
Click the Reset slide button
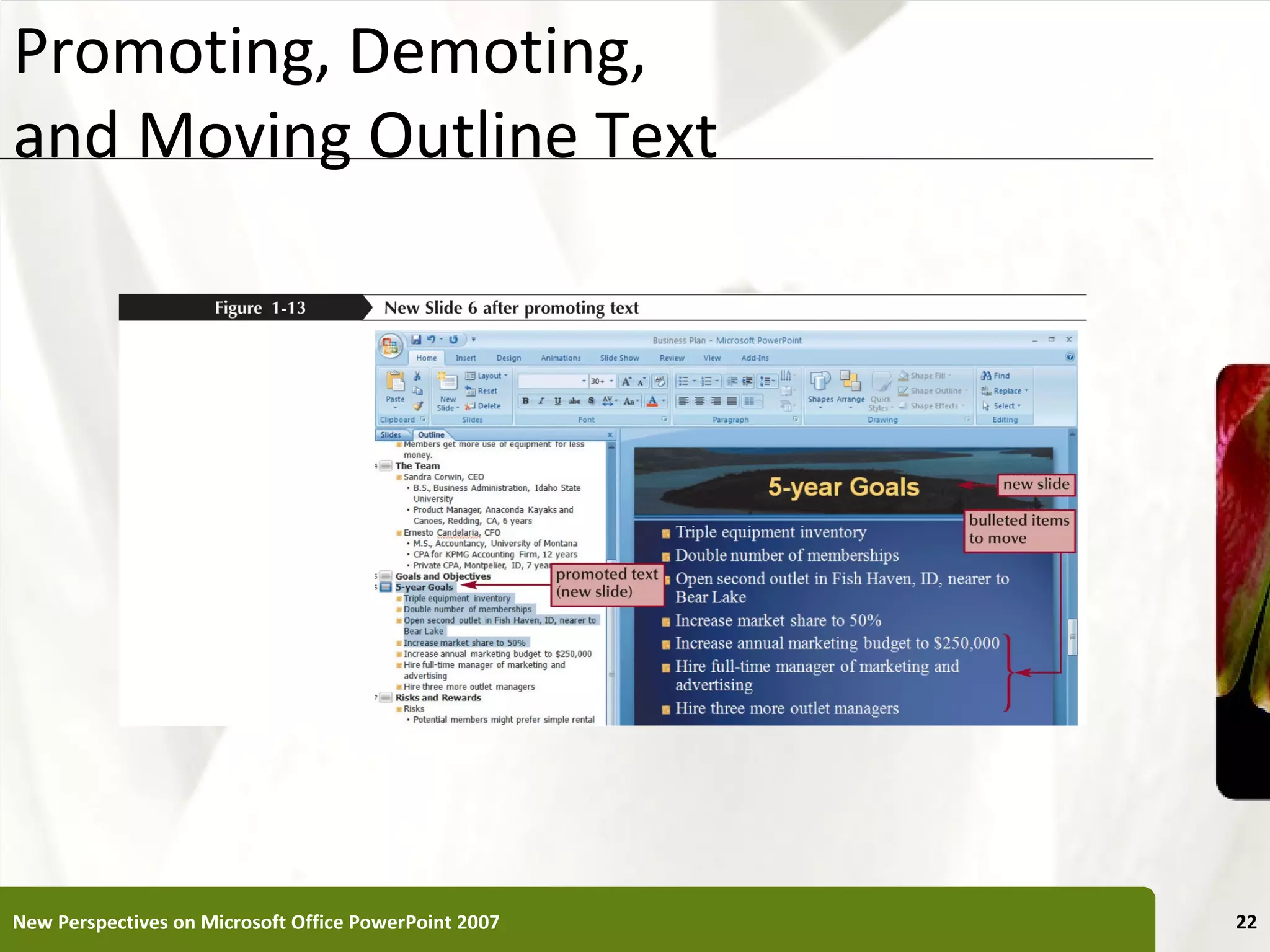tap(482, 390)
